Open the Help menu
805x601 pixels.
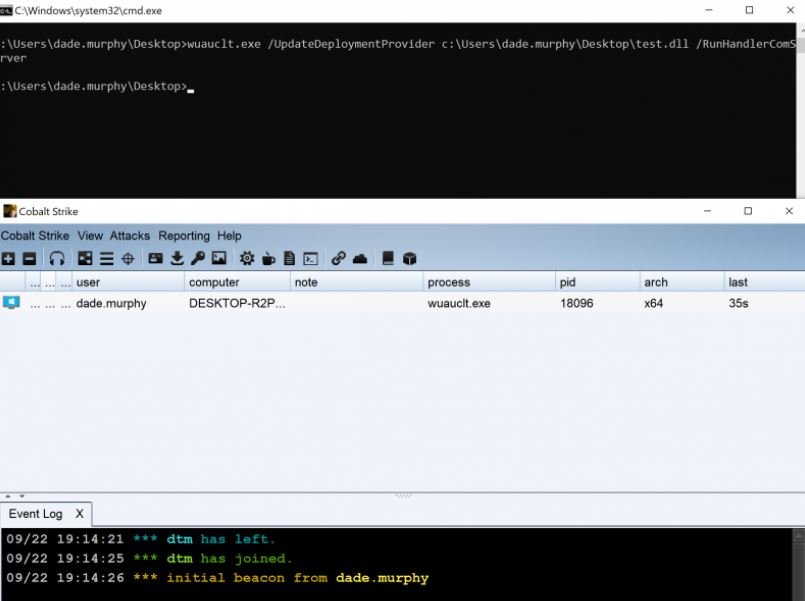(x=229, y=236)
